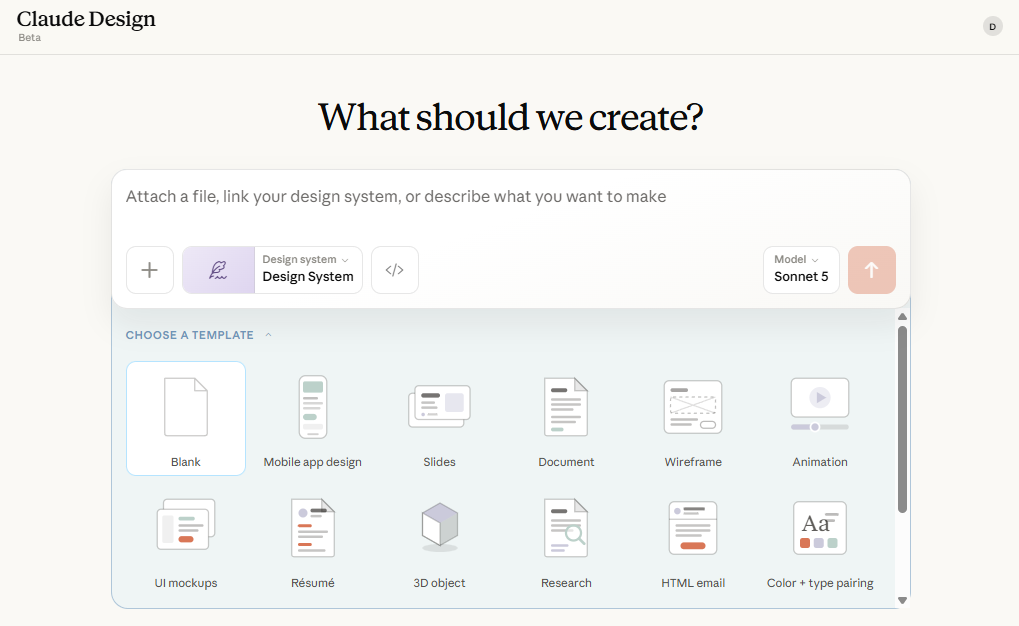
Task: Select the Animation template
Action: pyautogui.click(x=819, y=419)
